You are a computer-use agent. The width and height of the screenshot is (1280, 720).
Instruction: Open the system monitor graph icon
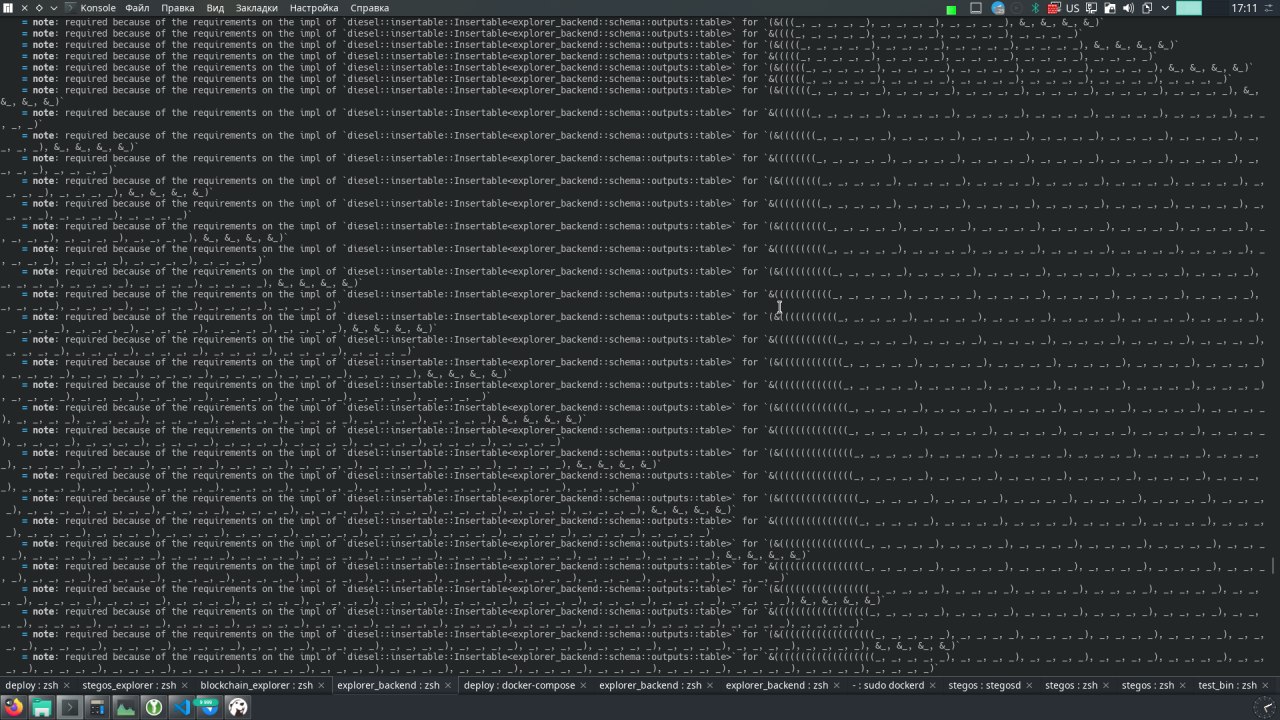click(126, 707)
